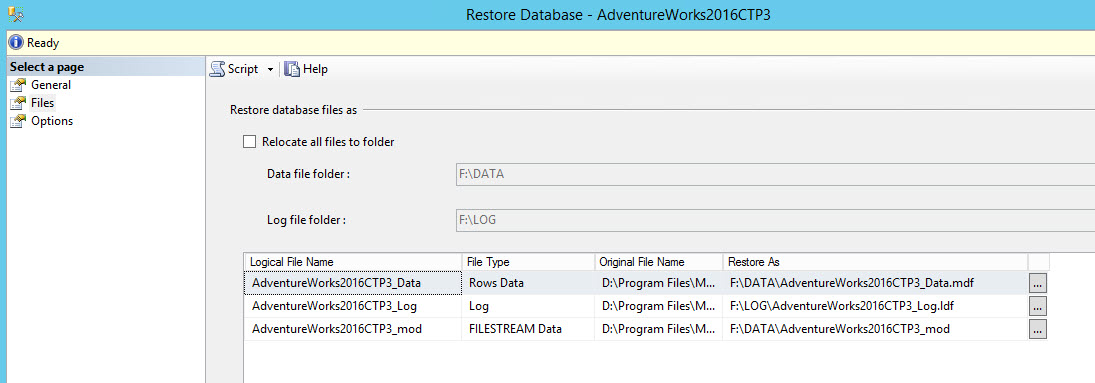Click original file name in FILESTREAM Data row
This screenshot has width=1095, height=383.
659,328
